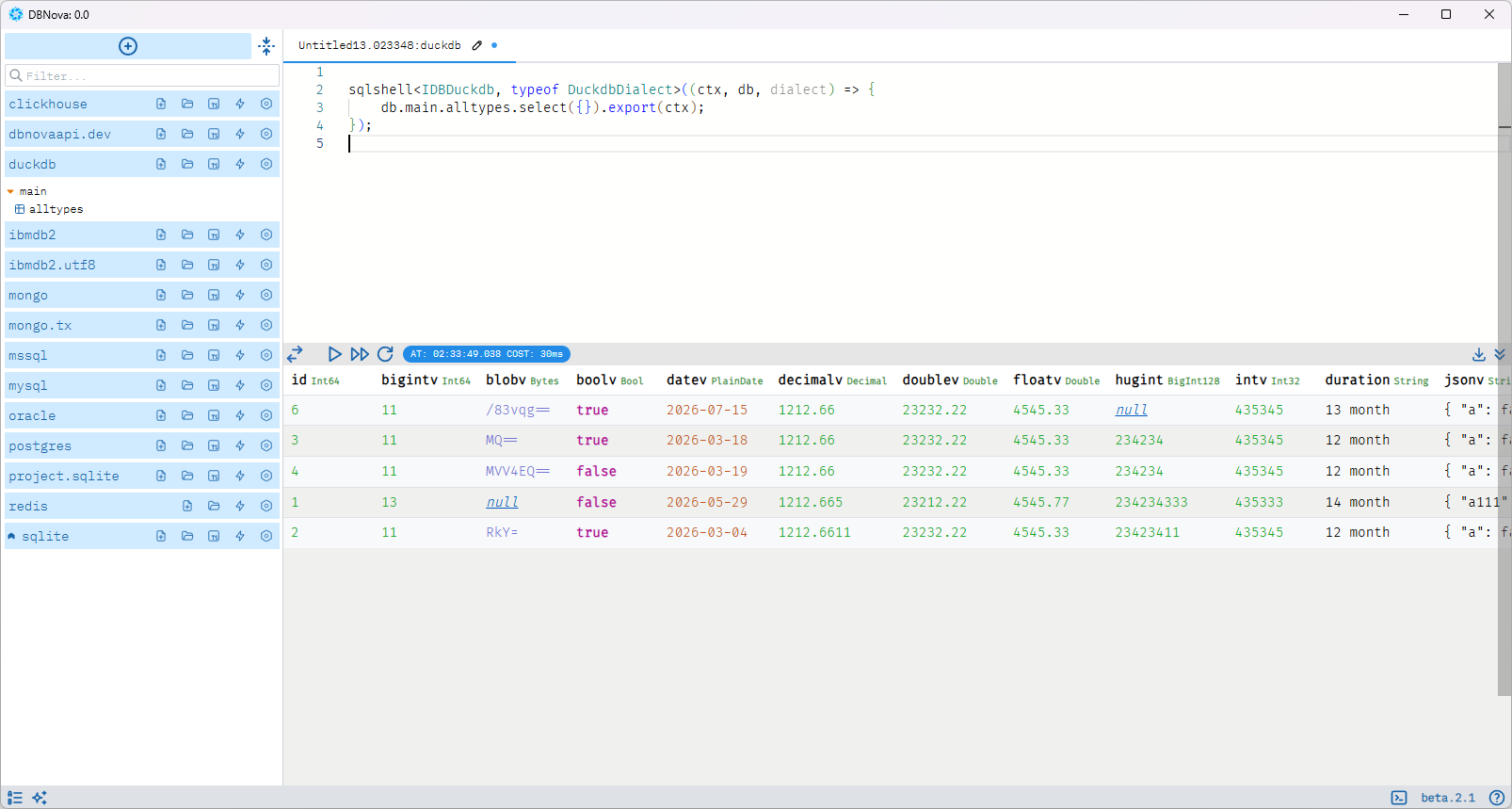Open folder icon for the duckdb connection
This screenshot has width=1512, height=809.
187,164
